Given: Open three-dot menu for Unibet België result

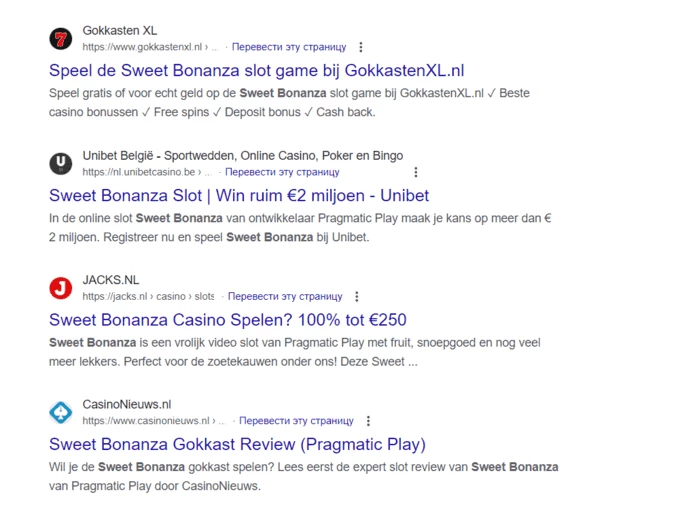Looking at the screenshot, I should 416,172.
